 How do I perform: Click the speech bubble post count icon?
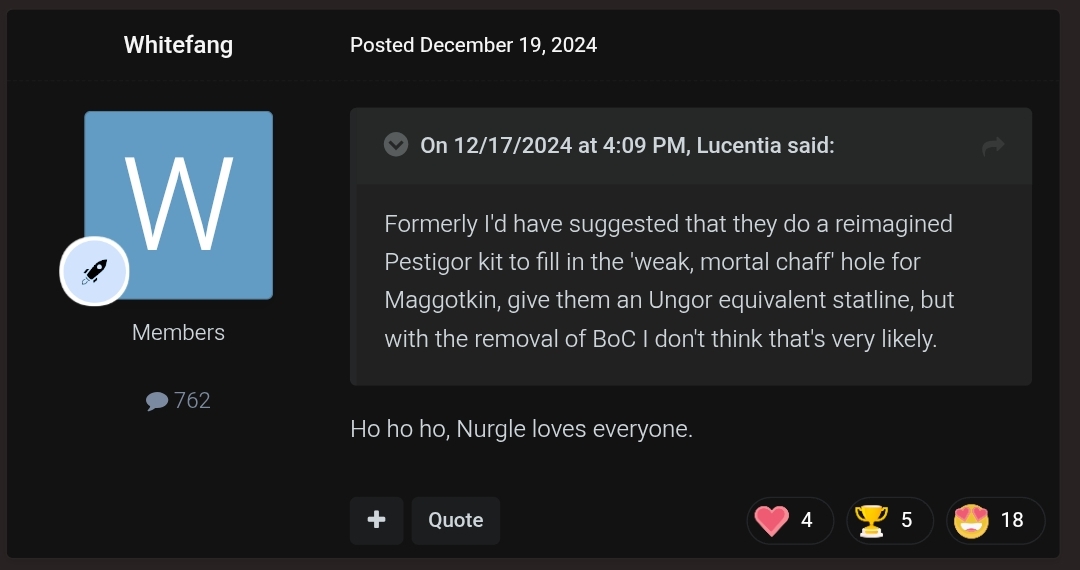156,401
